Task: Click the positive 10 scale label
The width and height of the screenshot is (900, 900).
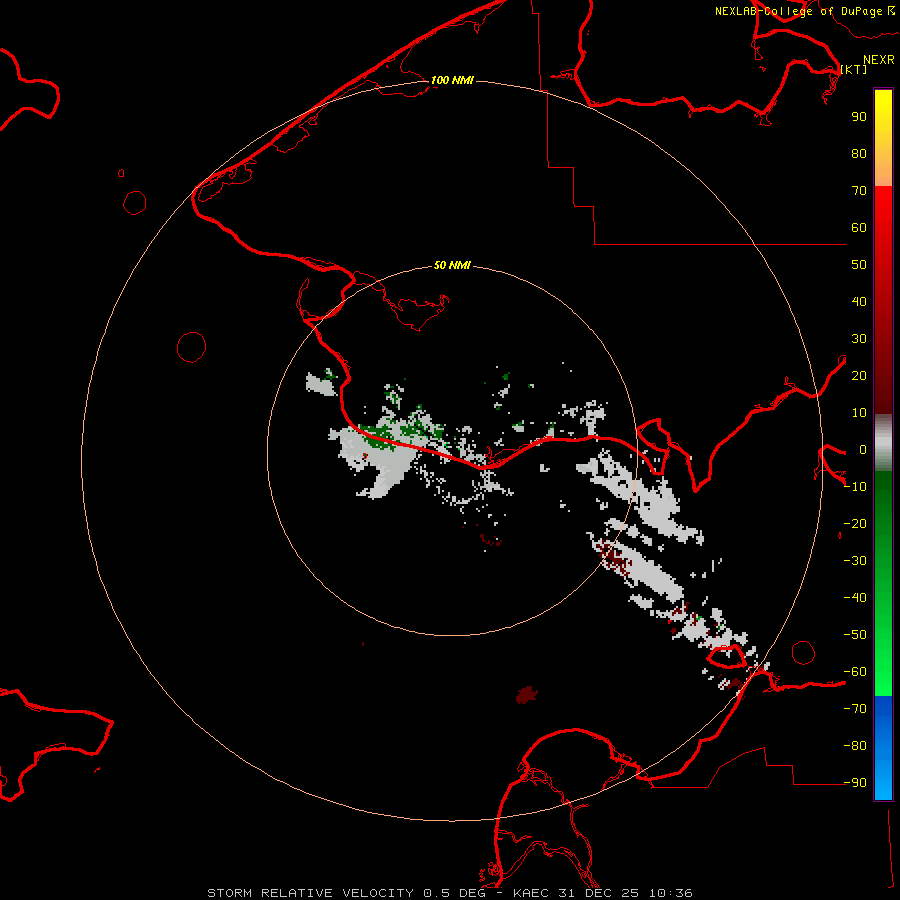Action: tap(859, 413)
